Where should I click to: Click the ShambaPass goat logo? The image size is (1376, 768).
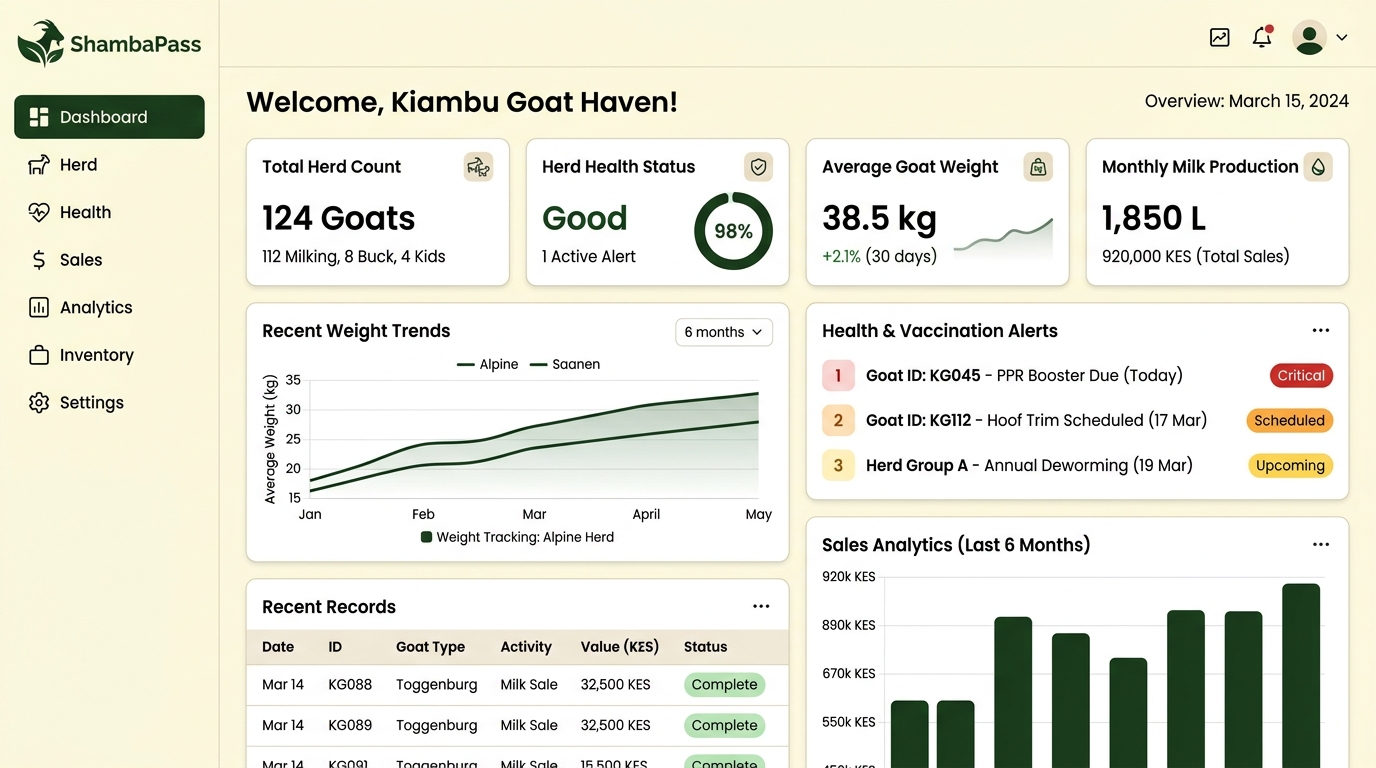point(41,43)
